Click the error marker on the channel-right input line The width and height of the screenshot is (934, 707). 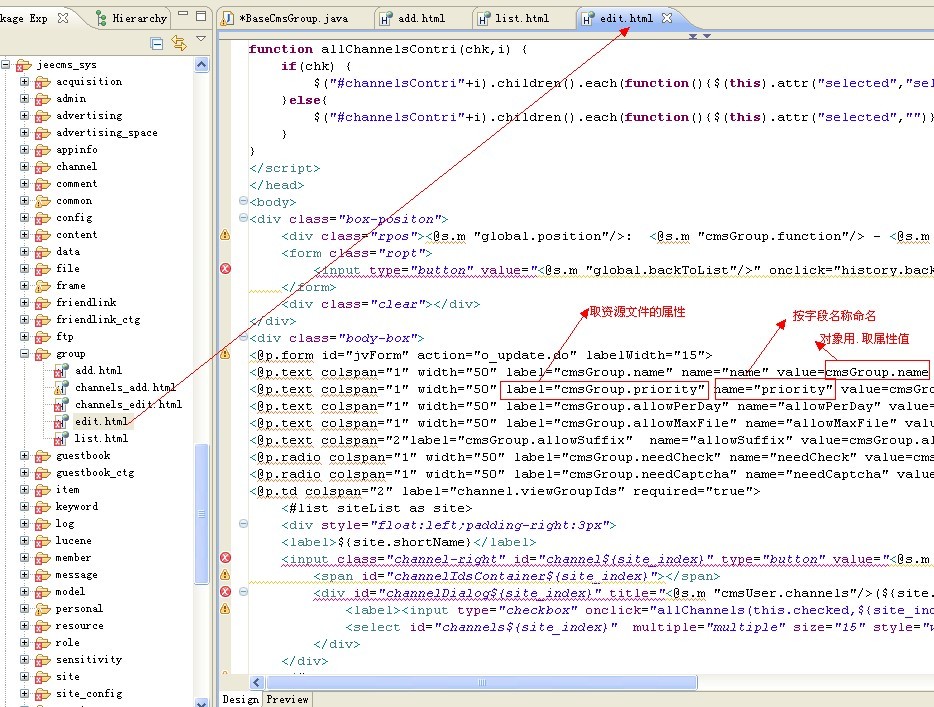pyautogui.click(x=225, y=557)
